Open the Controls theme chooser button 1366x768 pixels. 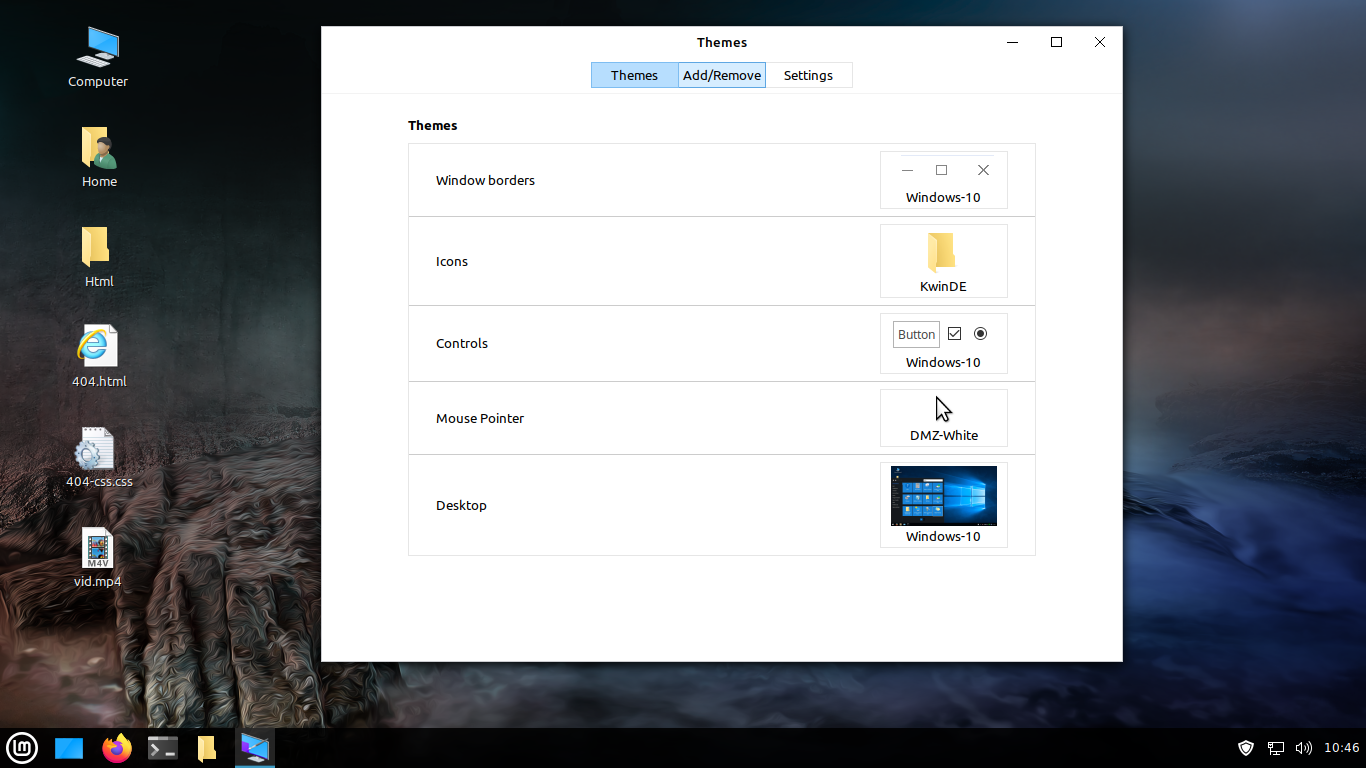click(x=943, y=343)
